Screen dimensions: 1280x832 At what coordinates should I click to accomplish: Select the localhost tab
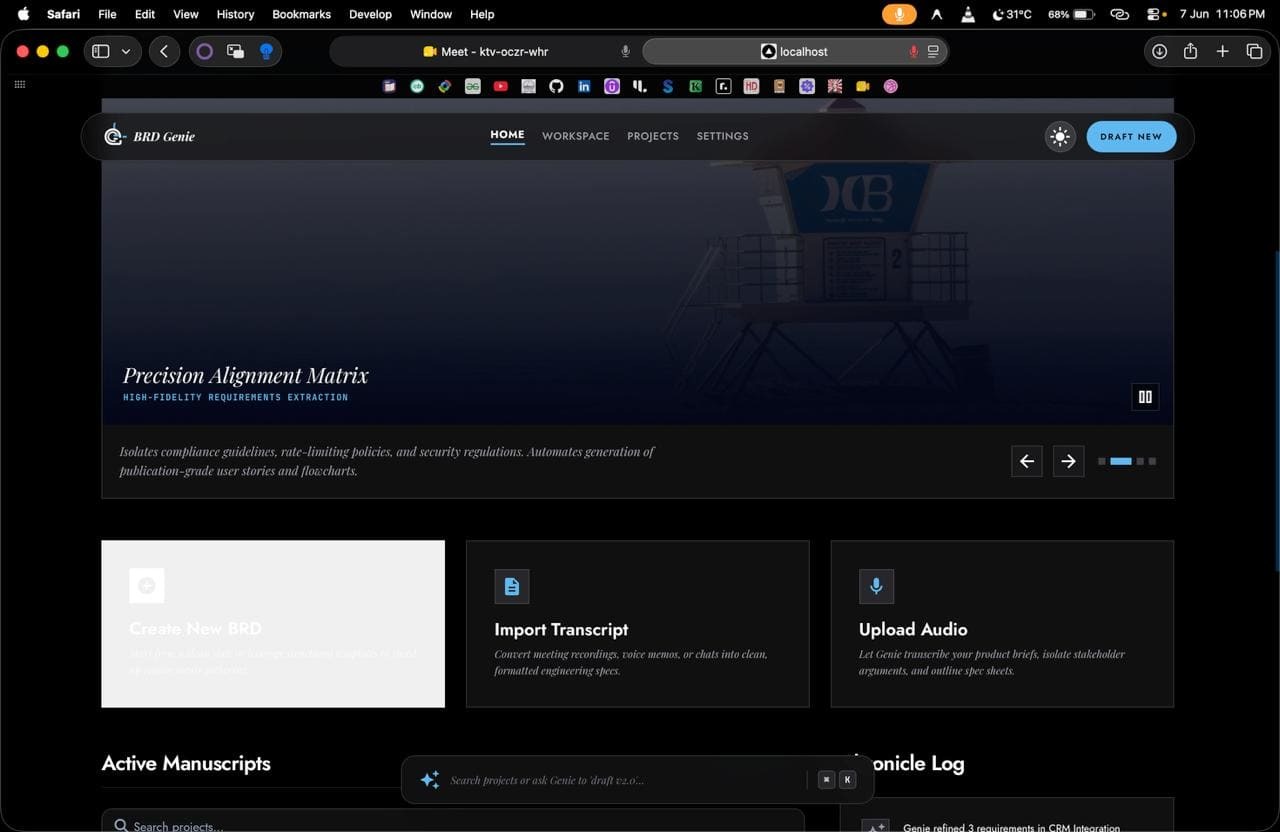click(x=795, y=51)
